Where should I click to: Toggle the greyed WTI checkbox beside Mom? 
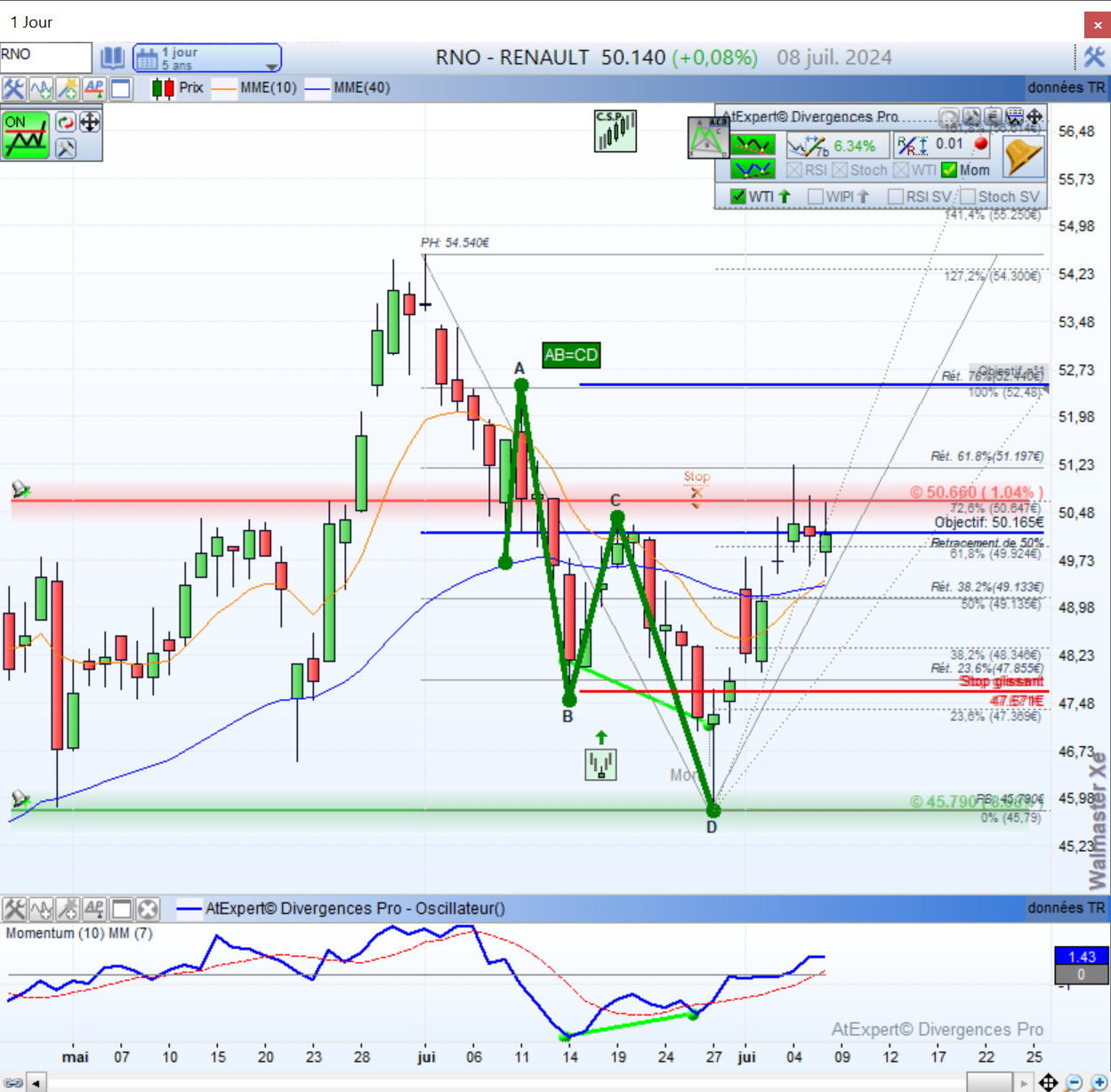pyautogui.click(x=901, y=170)
